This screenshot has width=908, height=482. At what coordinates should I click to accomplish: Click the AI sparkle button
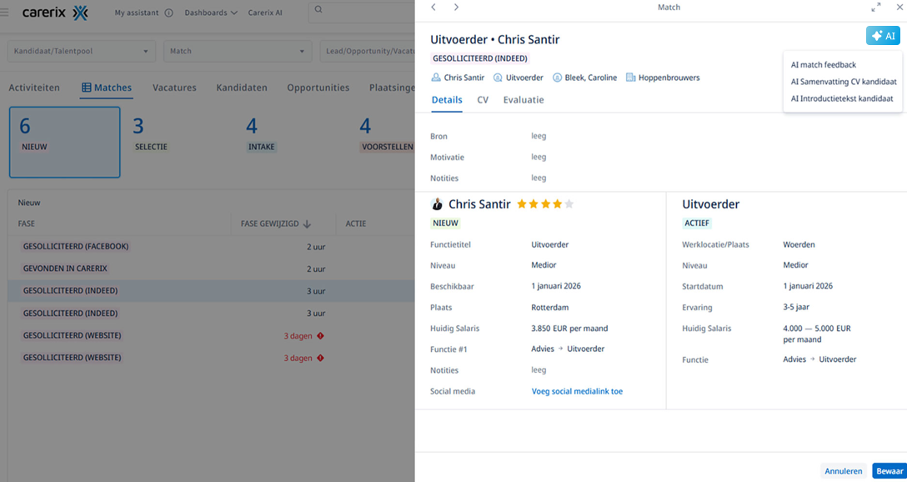(x=883, y=36)
